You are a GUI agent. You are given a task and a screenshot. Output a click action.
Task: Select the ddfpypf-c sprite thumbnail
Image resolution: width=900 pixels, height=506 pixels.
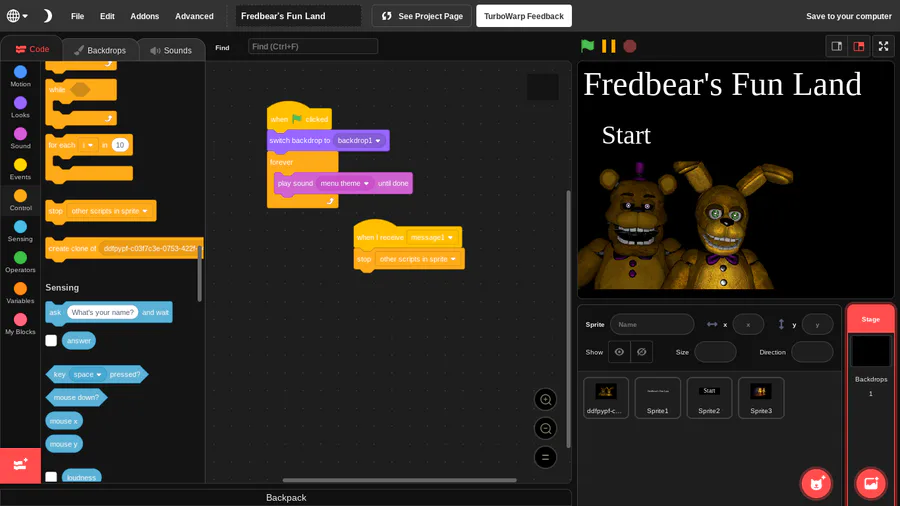pos(606,398)
